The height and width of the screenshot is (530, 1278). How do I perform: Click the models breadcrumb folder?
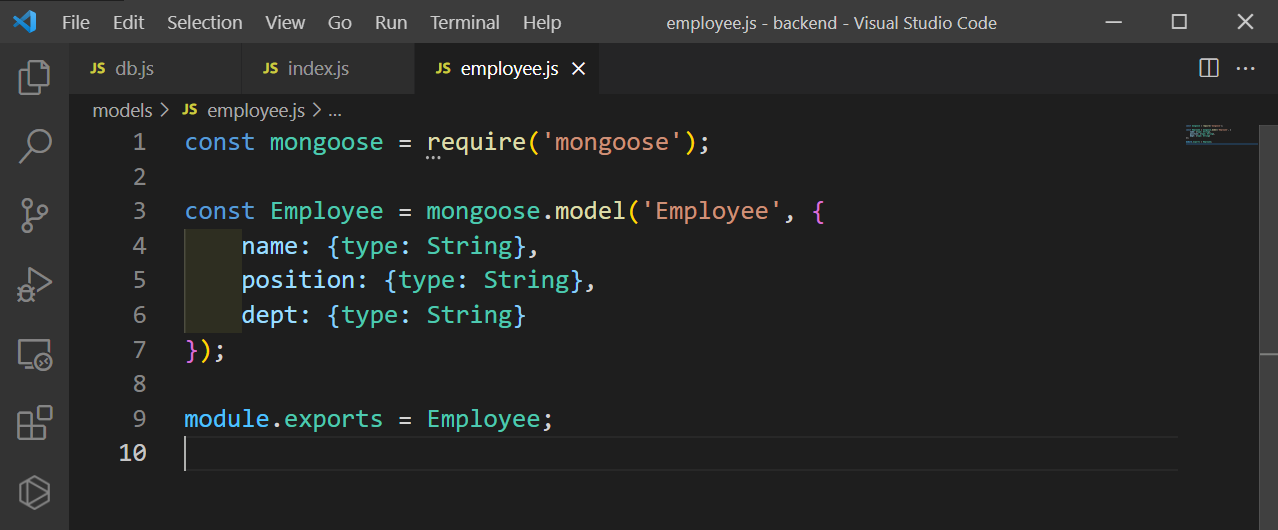point(122,111)
